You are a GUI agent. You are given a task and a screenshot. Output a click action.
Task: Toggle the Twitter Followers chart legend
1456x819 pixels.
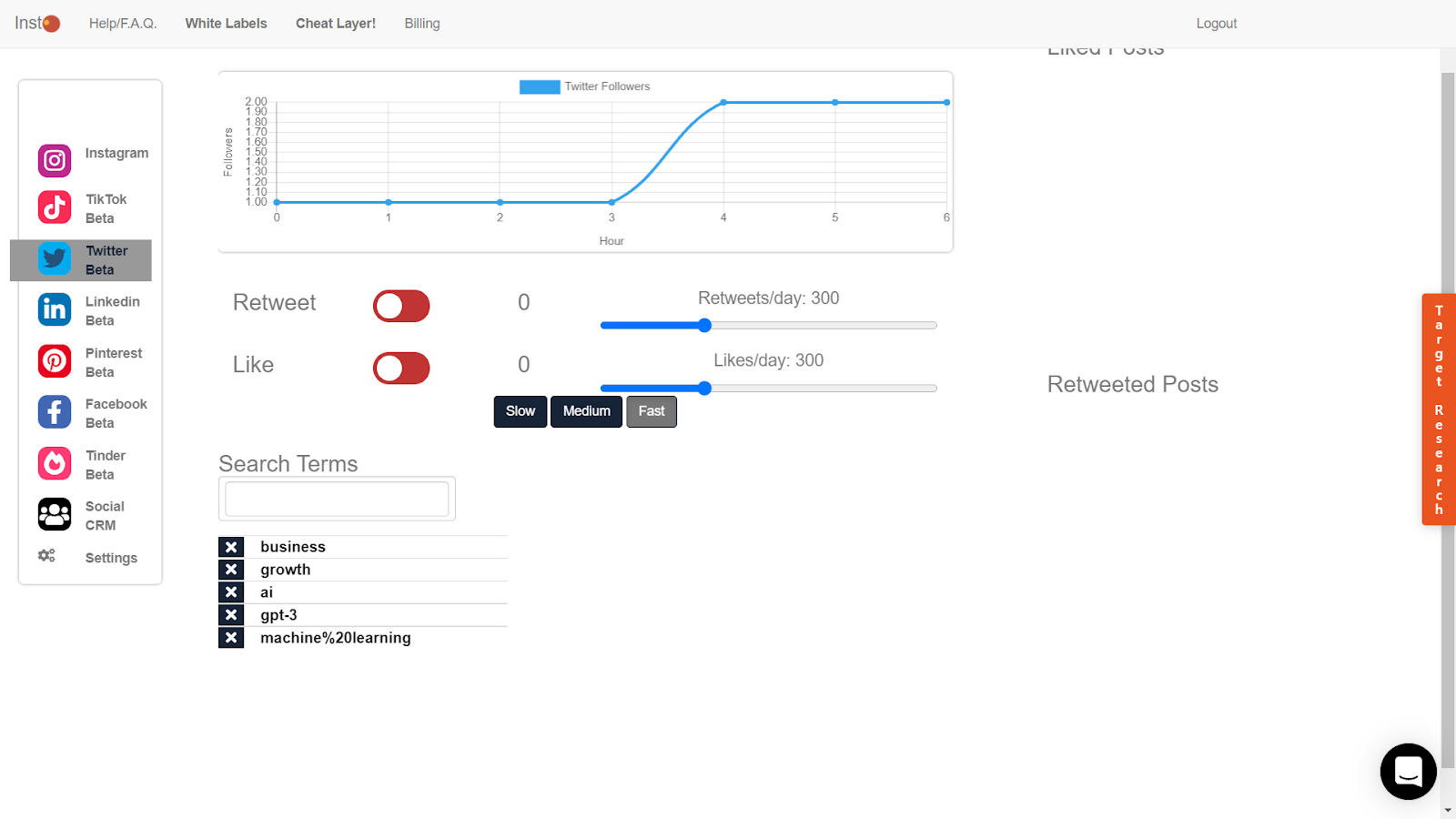click(x=584, y=86)
